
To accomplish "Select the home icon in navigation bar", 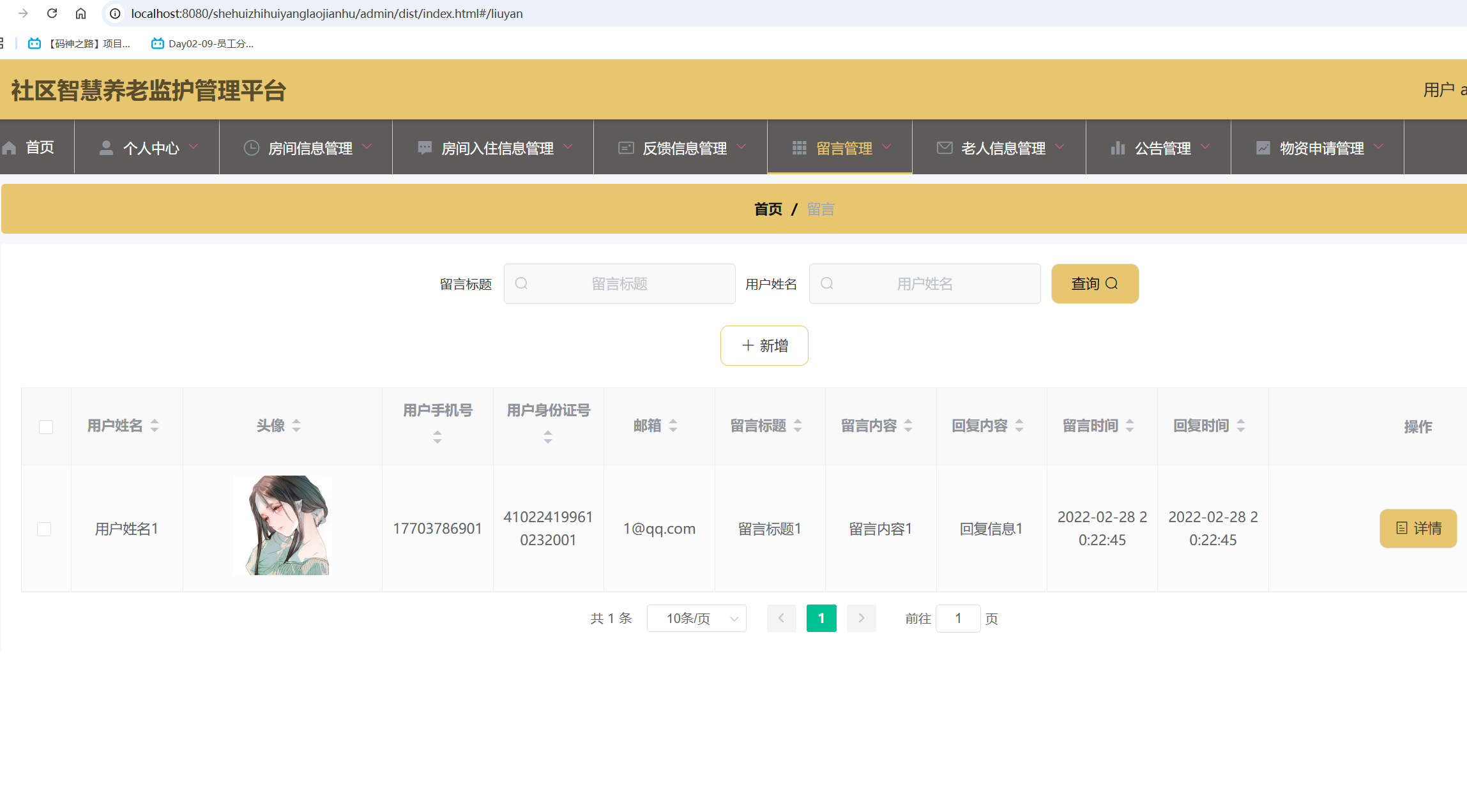I will [9, 147].
